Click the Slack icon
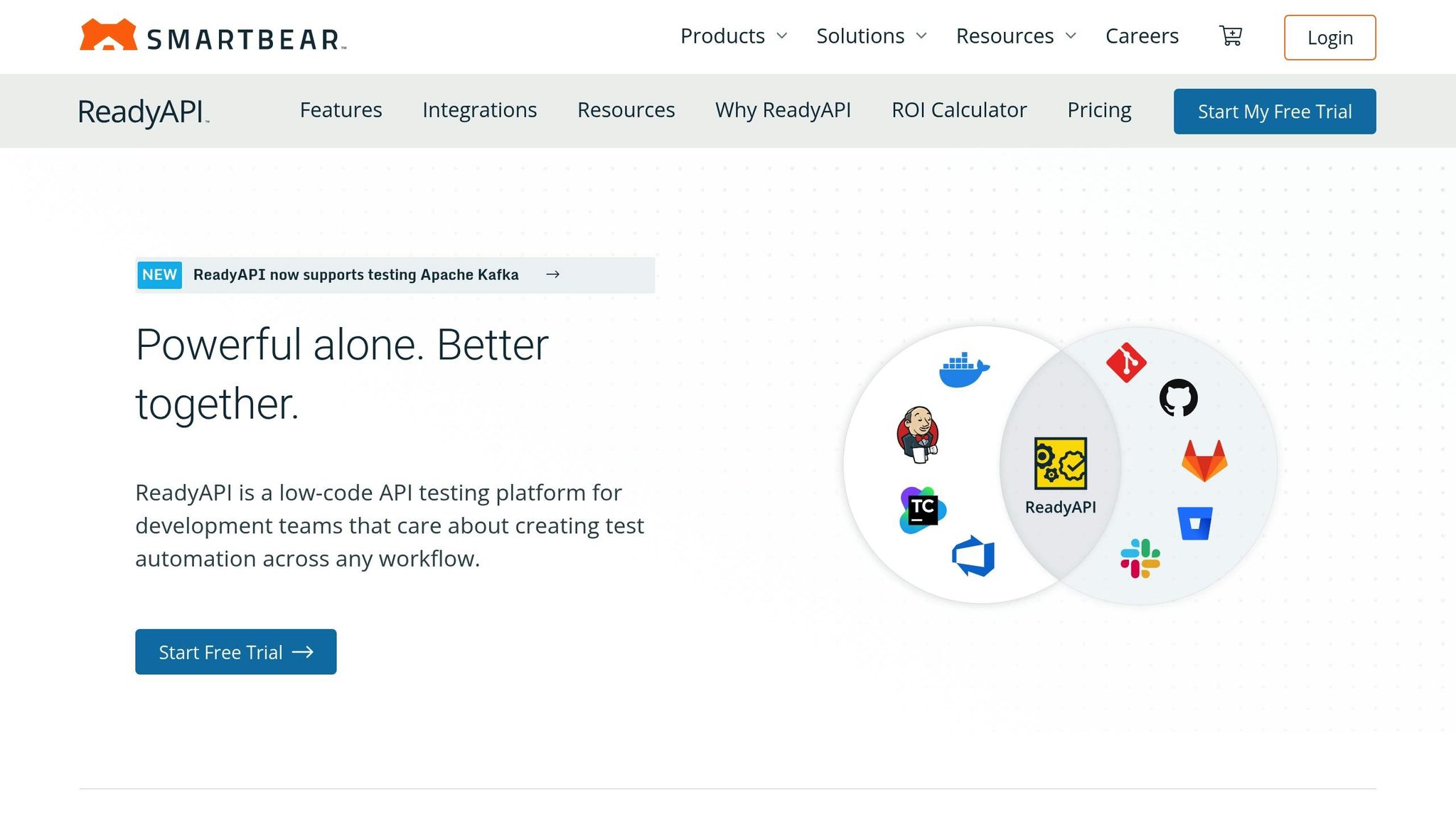 (x=1140, y=558)
